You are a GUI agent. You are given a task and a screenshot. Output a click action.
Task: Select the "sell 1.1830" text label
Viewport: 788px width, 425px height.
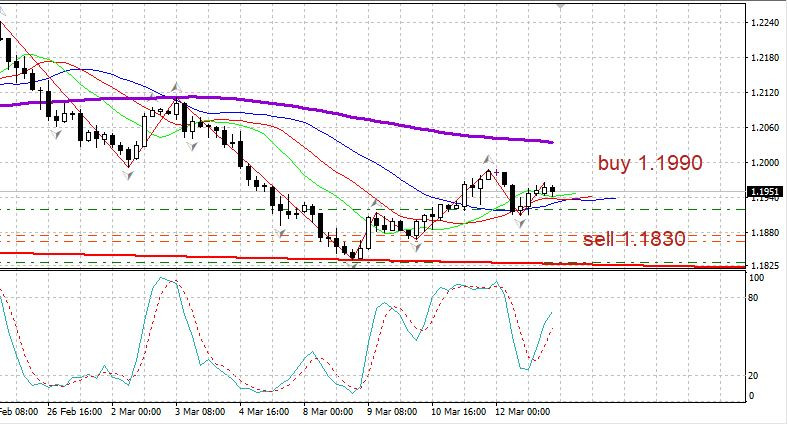point(634,239)
